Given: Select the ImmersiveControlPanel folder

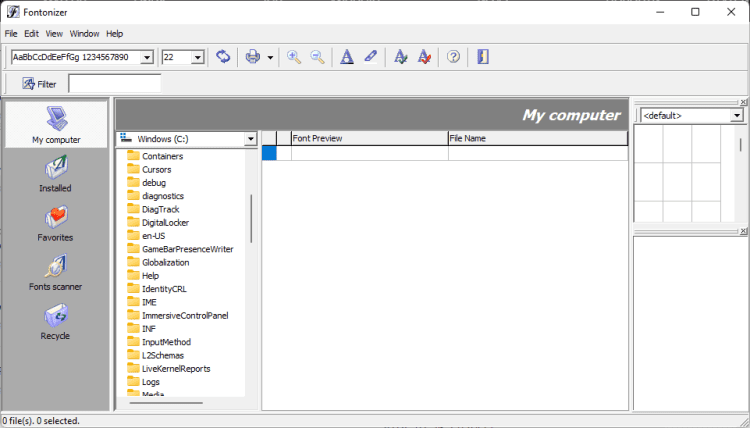Looking at the screenshot, I should tap(185, 316).
